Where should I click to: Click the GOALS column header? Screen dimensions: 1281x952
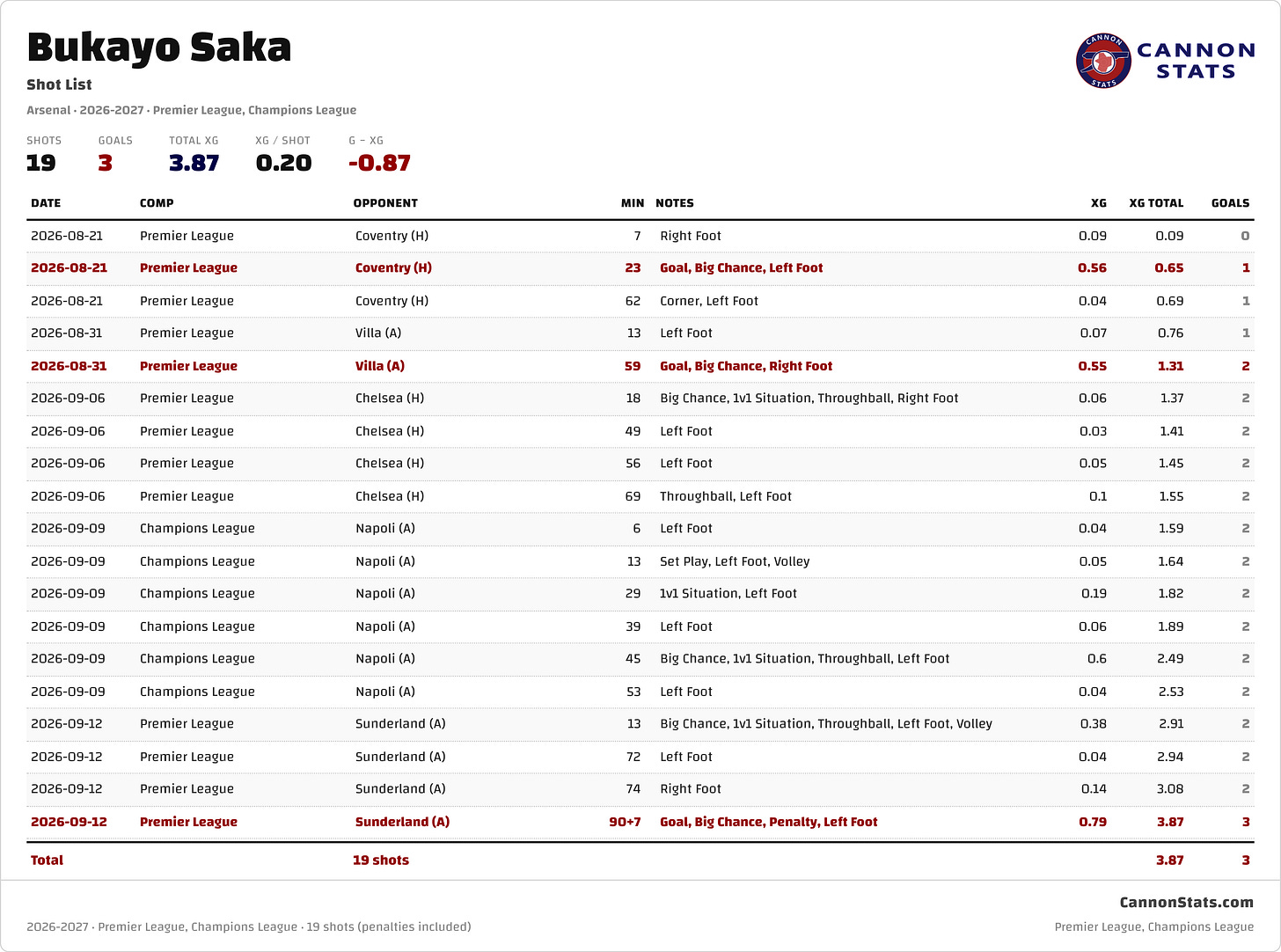(1230, 203)
